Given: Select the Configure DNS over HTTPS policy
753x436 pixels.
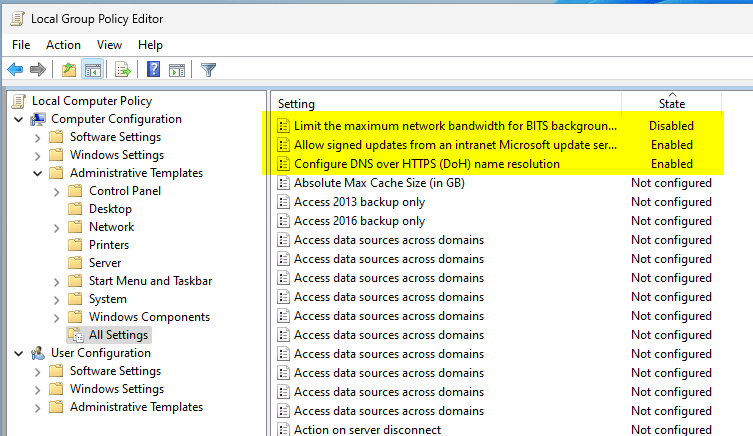Looking at the screenshot, I should click(426, 164).
